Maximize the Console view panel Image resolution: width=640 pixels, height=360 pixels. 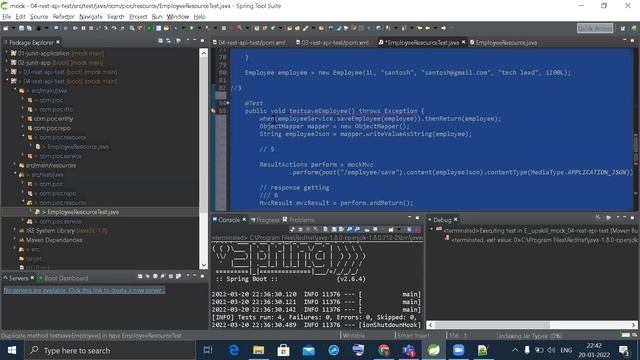pyautogui.click(x=418, y=218)
